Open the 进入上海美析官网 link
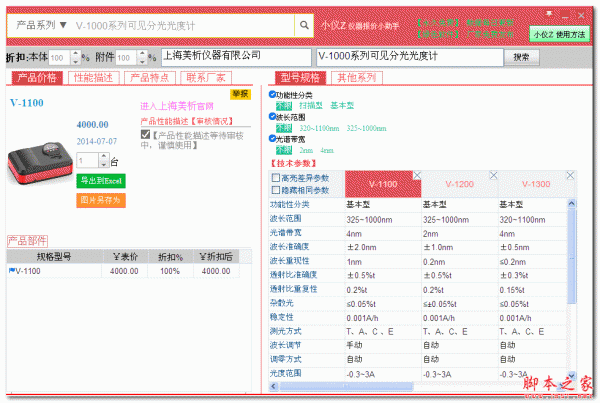Image resolution: width=600 pixels, height=403 pixels. [x=177, y=106]
